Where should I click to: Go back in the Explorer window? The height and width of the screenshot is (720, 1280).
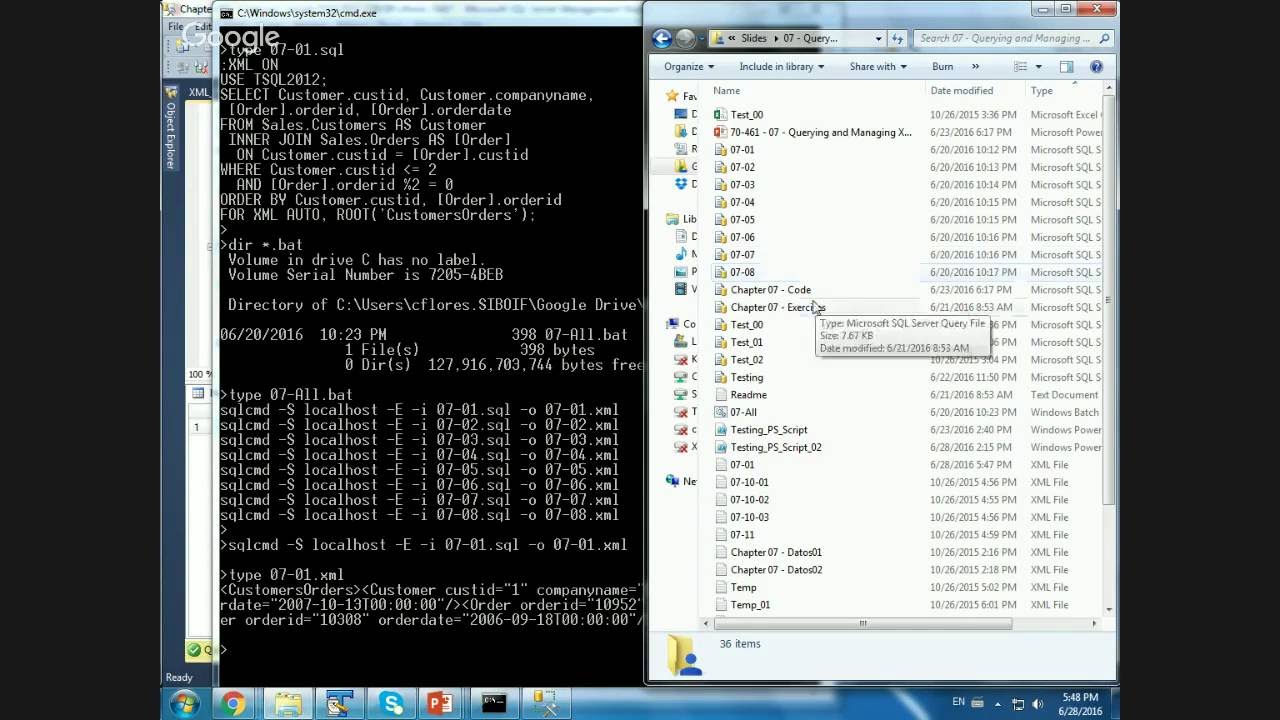point(662,39)
